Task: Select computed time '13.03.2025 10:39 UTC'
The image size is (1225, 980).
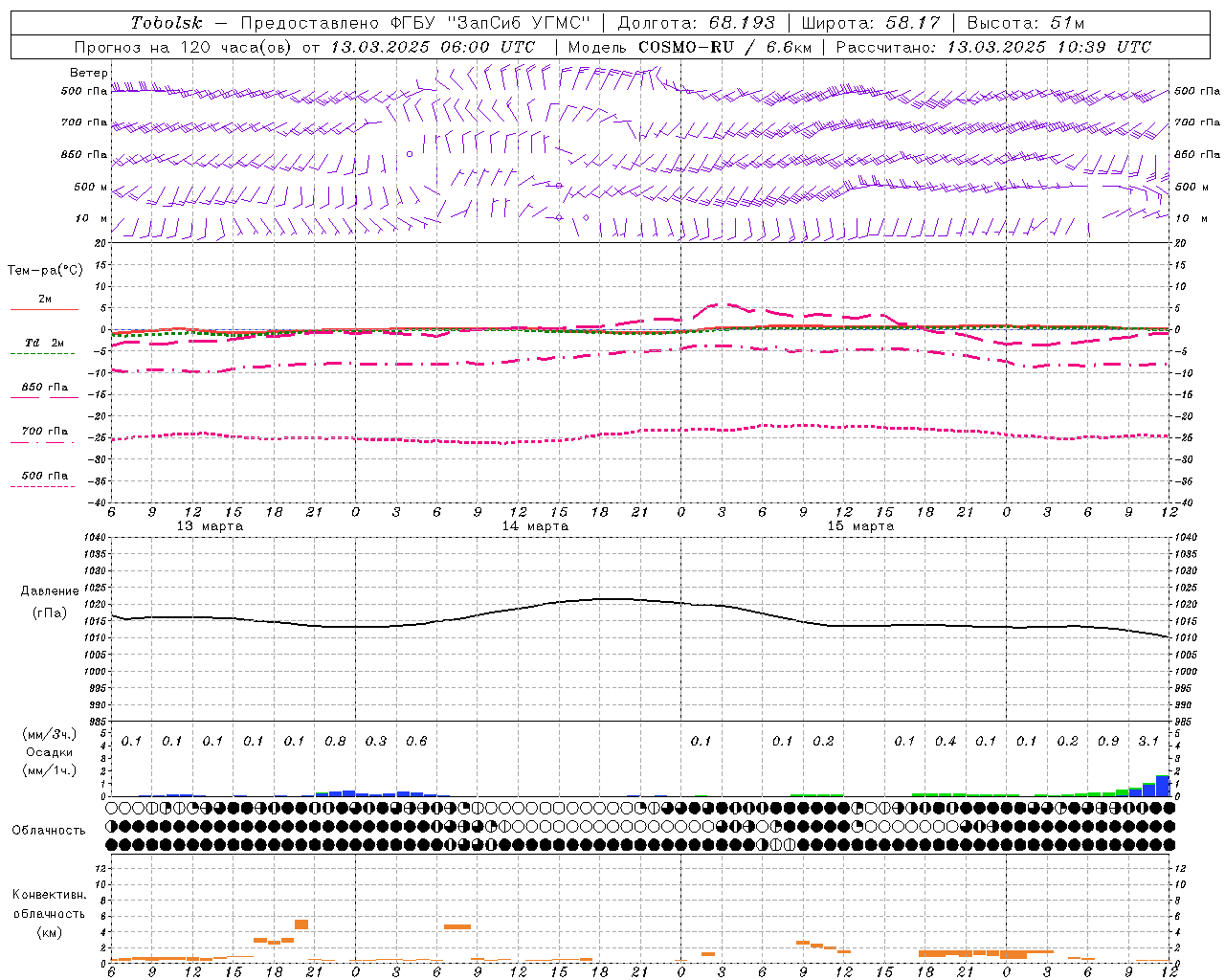Action: (x=1049, y=47)
